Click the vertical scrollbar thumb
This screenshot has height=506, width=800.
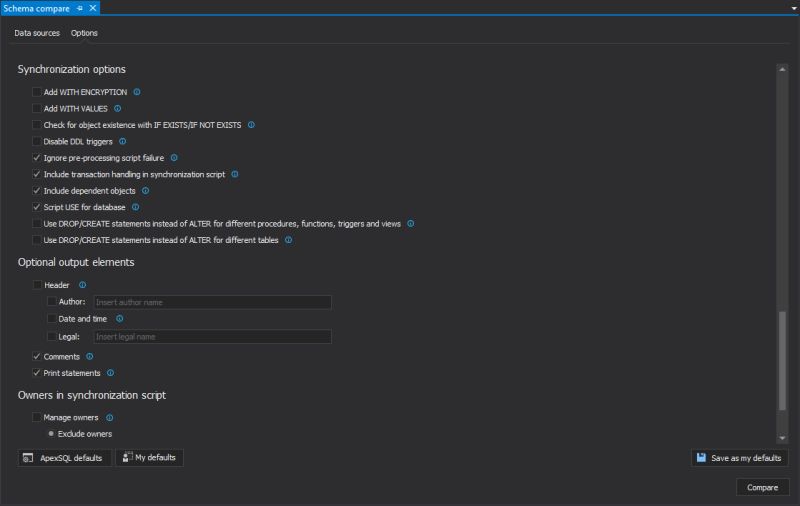pyautogui.click(x=782, y=360)
